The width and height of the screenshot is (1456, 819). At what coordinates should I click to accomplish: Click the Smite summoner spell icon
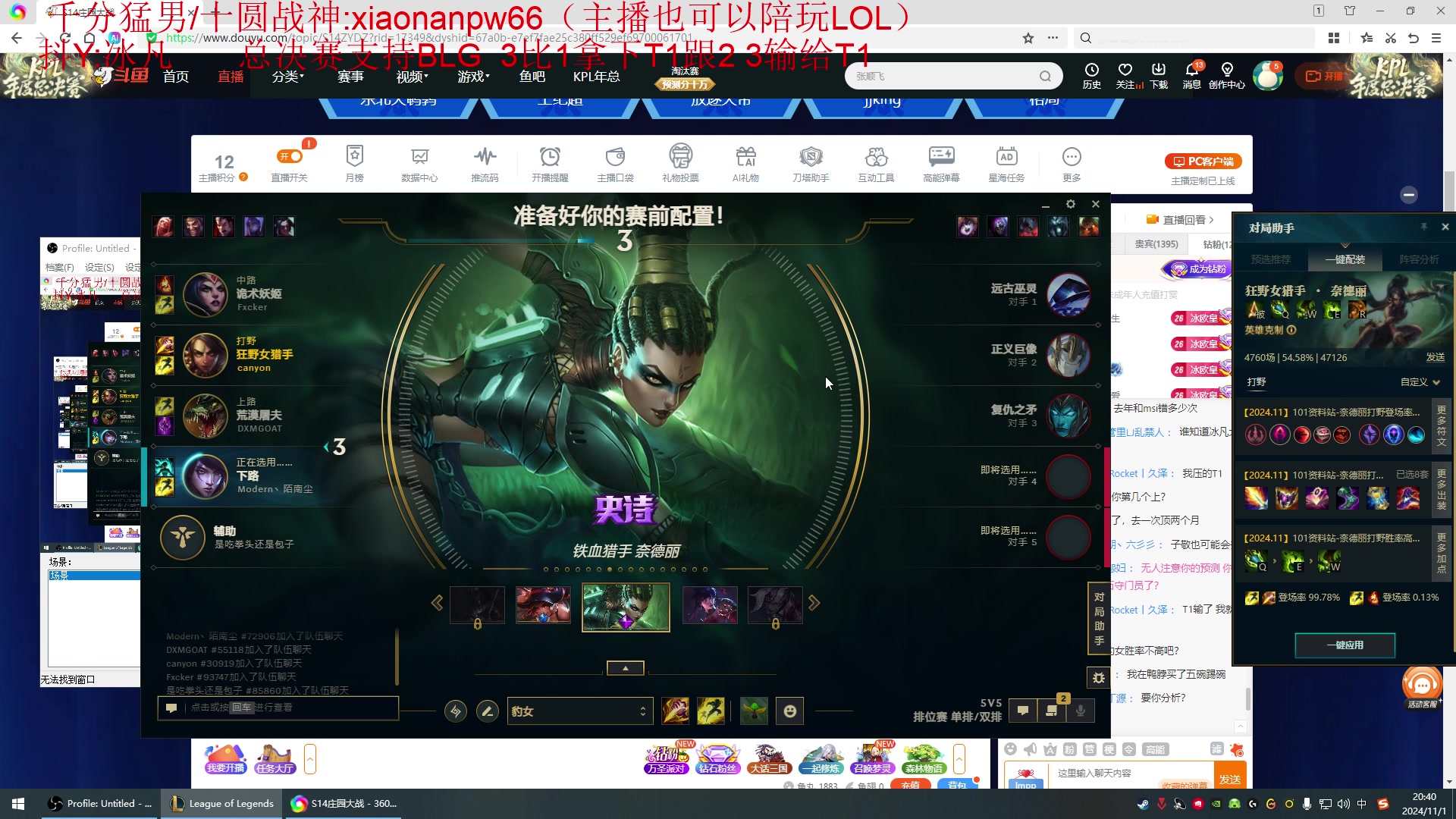click(675, 711)
